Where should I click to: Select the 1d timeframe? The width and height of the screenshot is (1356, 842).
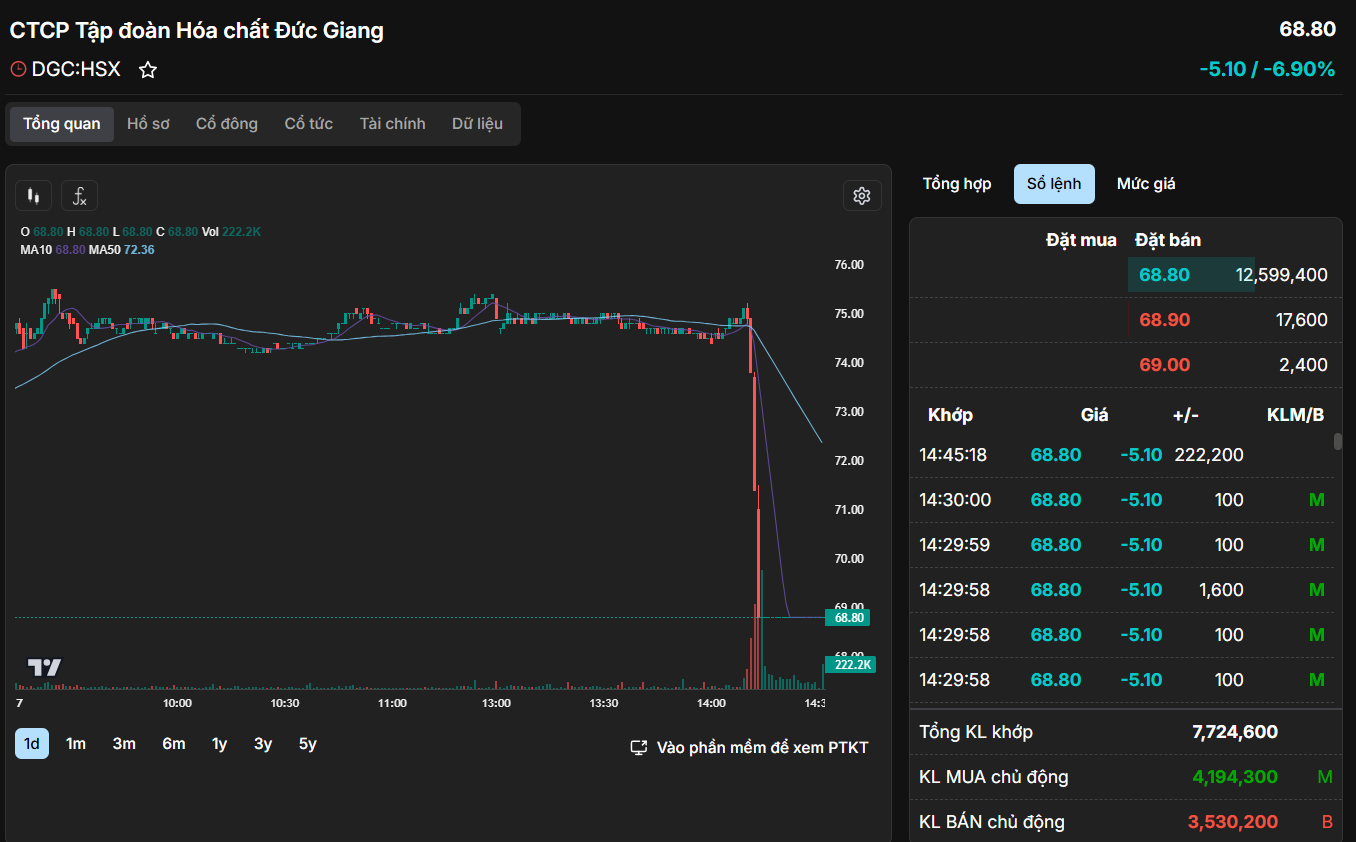click(32, 744)
